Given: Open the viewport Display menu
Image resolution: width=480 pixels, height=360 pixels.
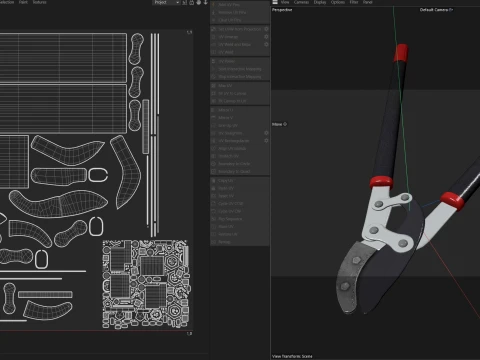Looking at the screenshot, I should point(320,2).
